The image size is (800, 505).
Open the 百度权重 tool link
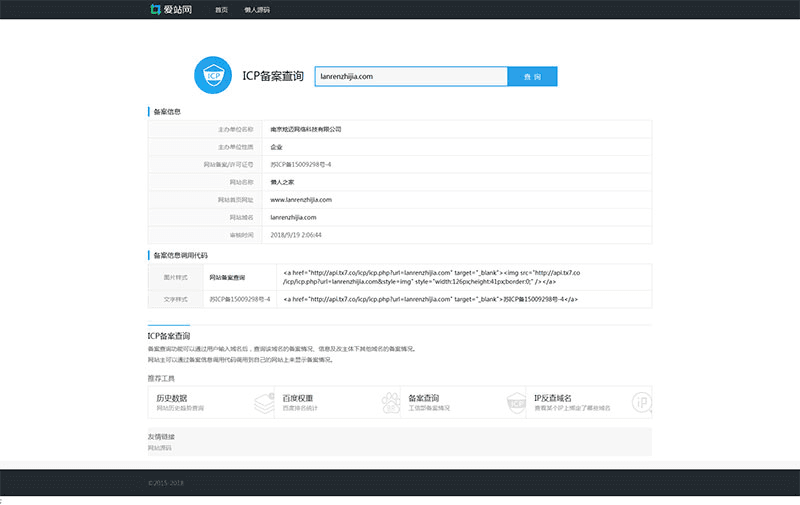point(298,398)
